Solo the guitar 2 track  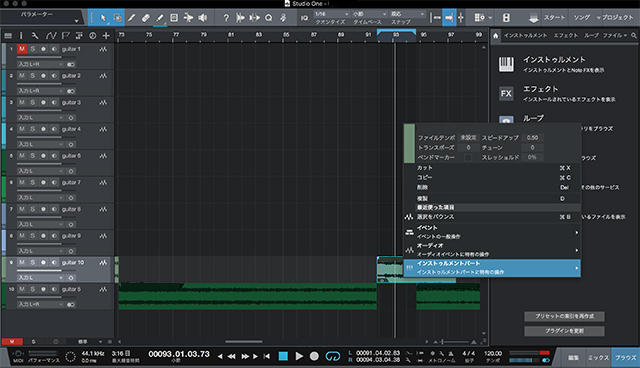click(33, 75)
